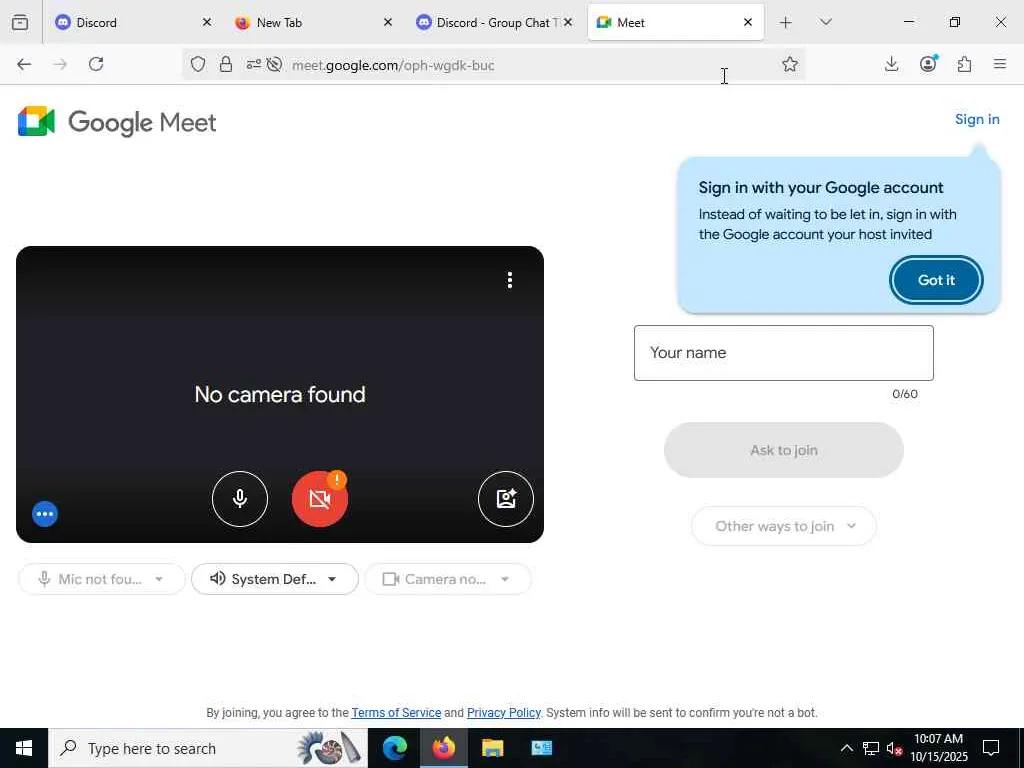Open the Terms of Service link
The width and height of the screenshot is (1024, 768).
[x=396, y=712]
